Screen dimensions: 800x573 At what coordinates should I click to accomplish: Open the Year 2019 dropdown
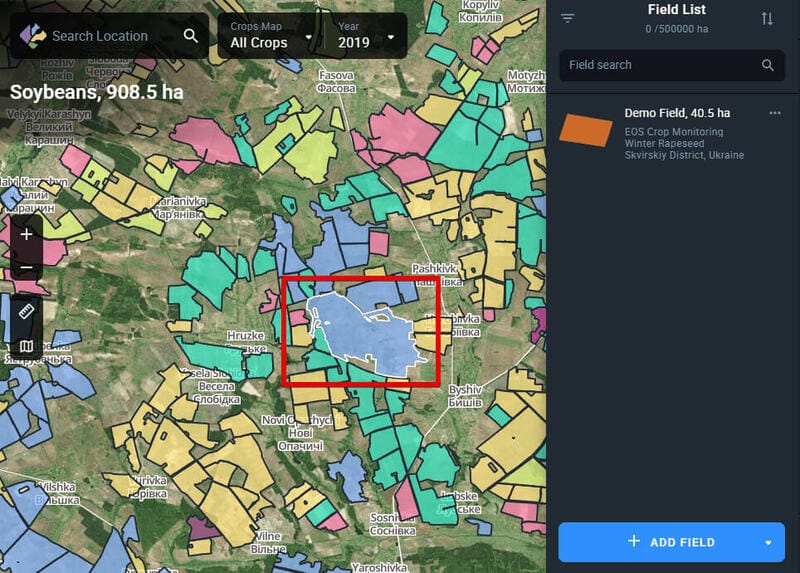click(366, 36)
